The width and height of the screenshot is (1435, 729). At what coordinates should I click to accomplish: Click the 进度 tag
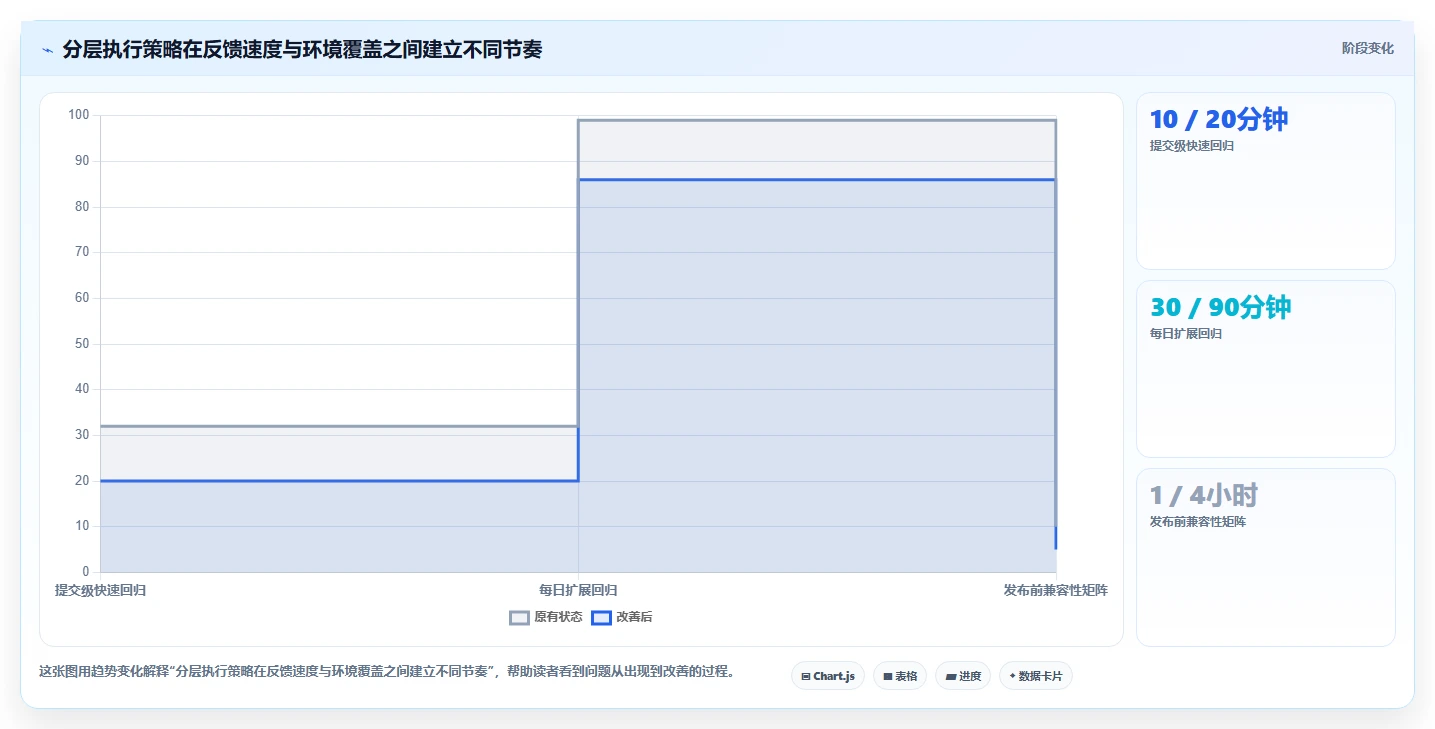point(963,676)
